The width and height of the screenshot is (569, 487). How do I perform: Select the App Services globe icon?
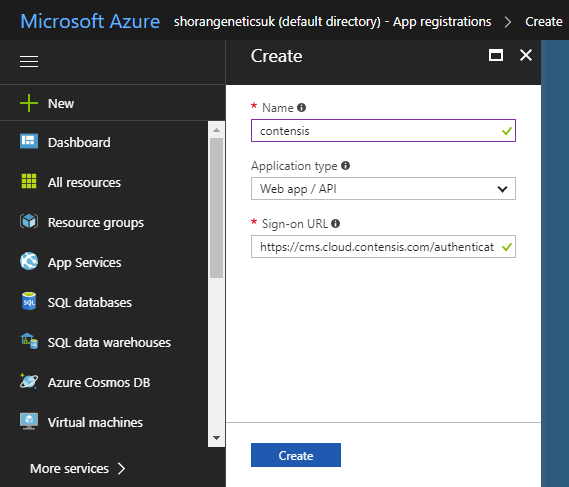[x=29, y=261]
